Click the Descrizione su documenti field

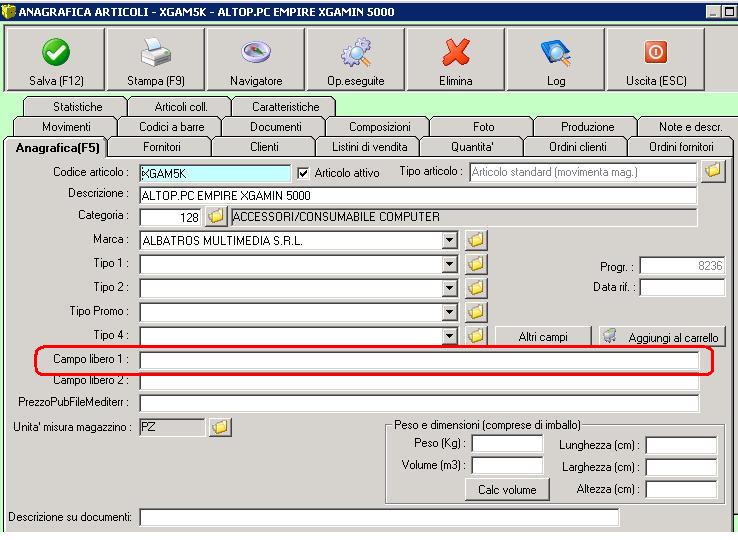379,517
